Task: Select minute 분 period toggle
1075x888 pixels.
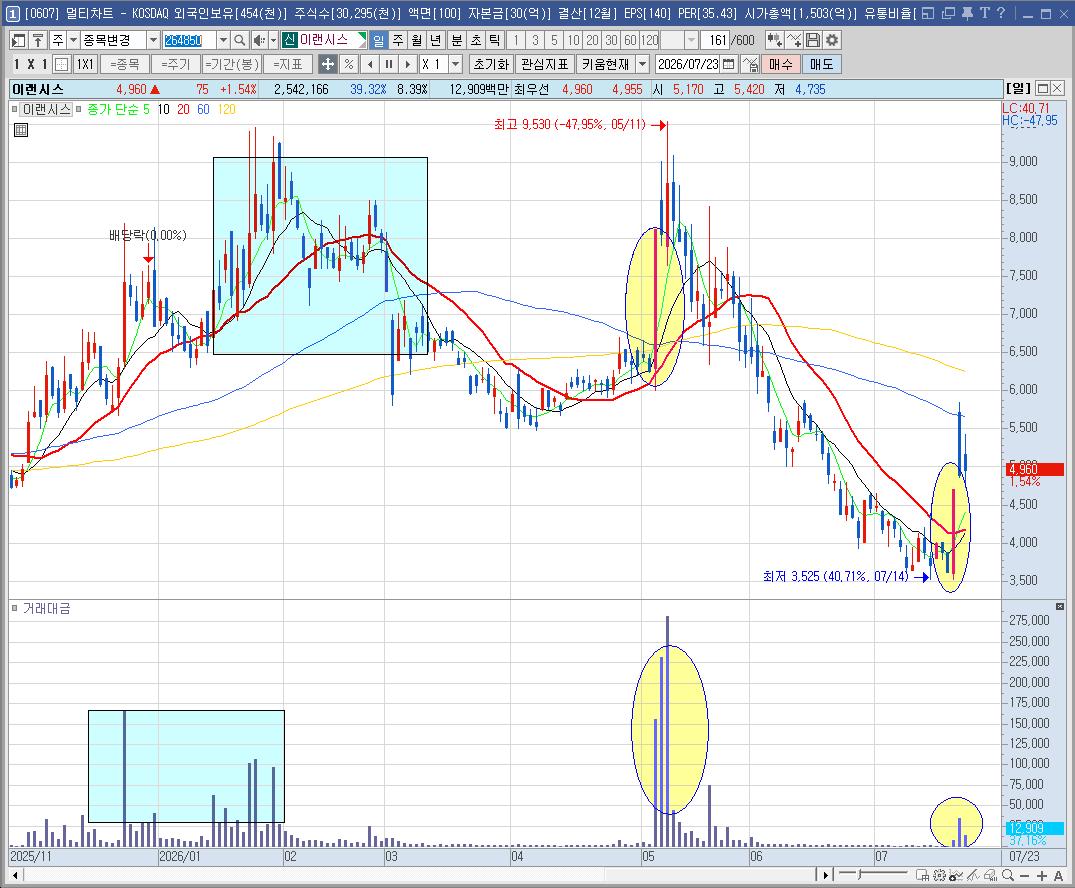Action: click(456, 40)
